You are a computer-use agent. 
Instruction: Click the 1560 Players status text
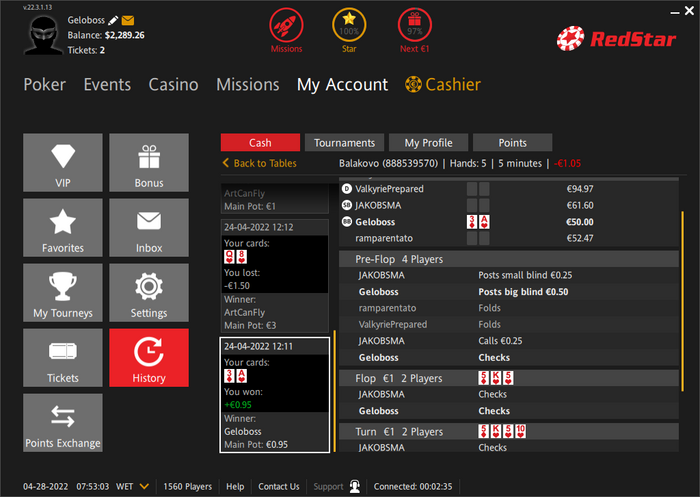pos(188,486)
